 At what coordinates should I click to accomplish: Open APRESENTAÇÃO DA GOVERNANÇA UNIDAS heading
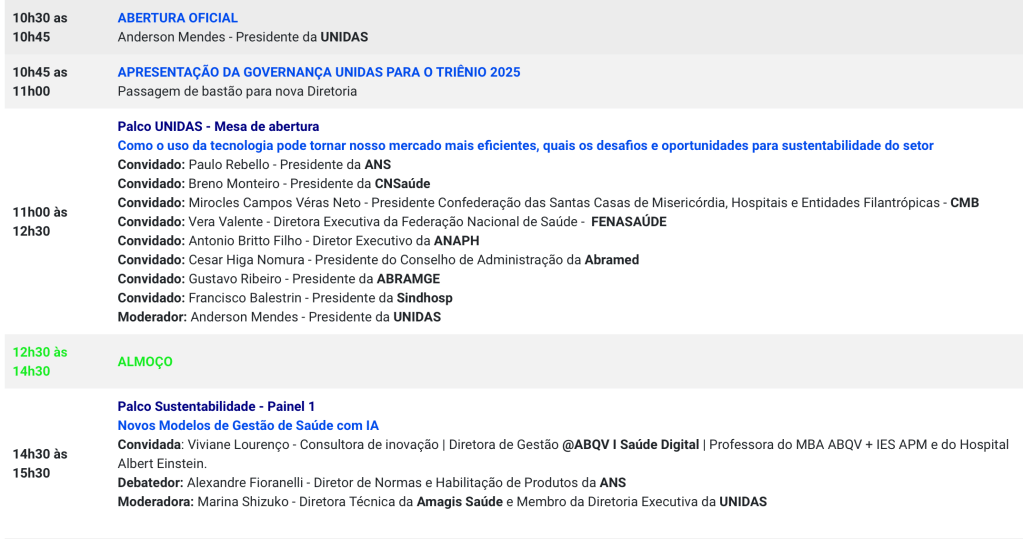pos(318,72)
